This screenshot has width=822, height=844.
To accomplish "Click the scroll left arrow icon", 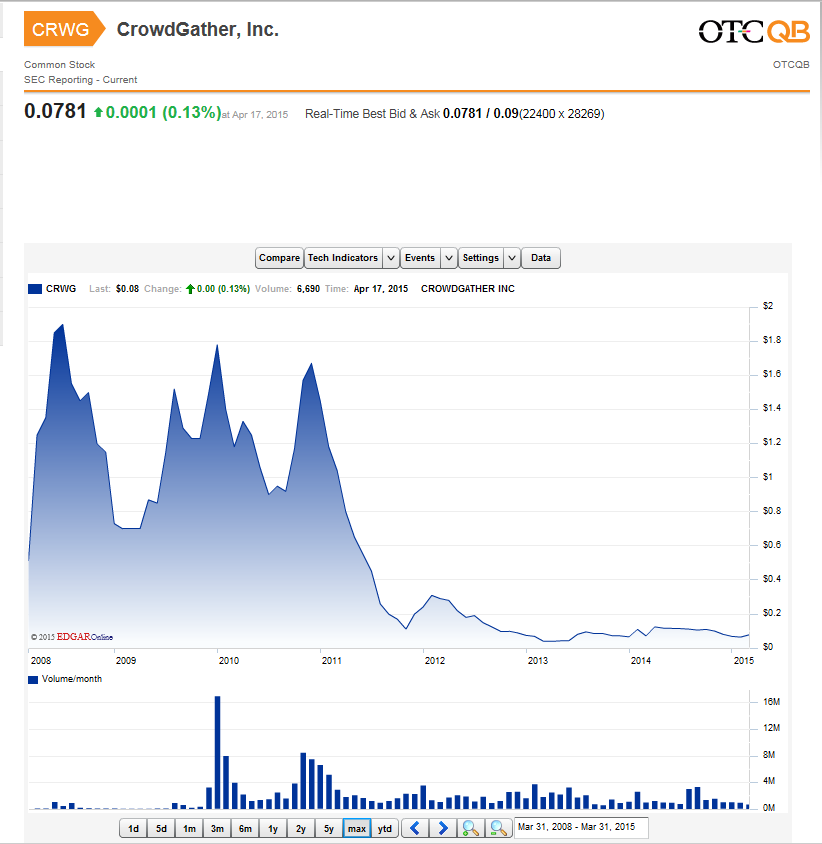I will click(416, 828).
